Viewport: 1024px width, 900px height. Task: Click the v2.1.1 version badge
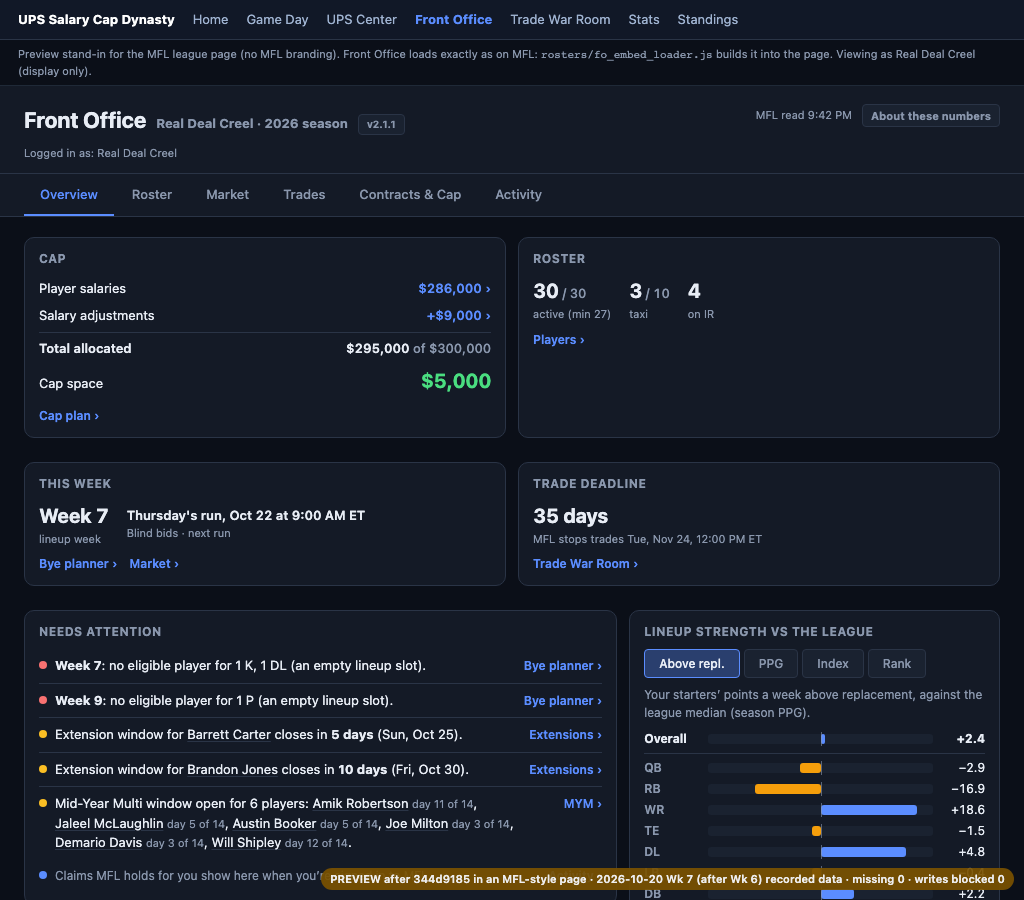381,124
